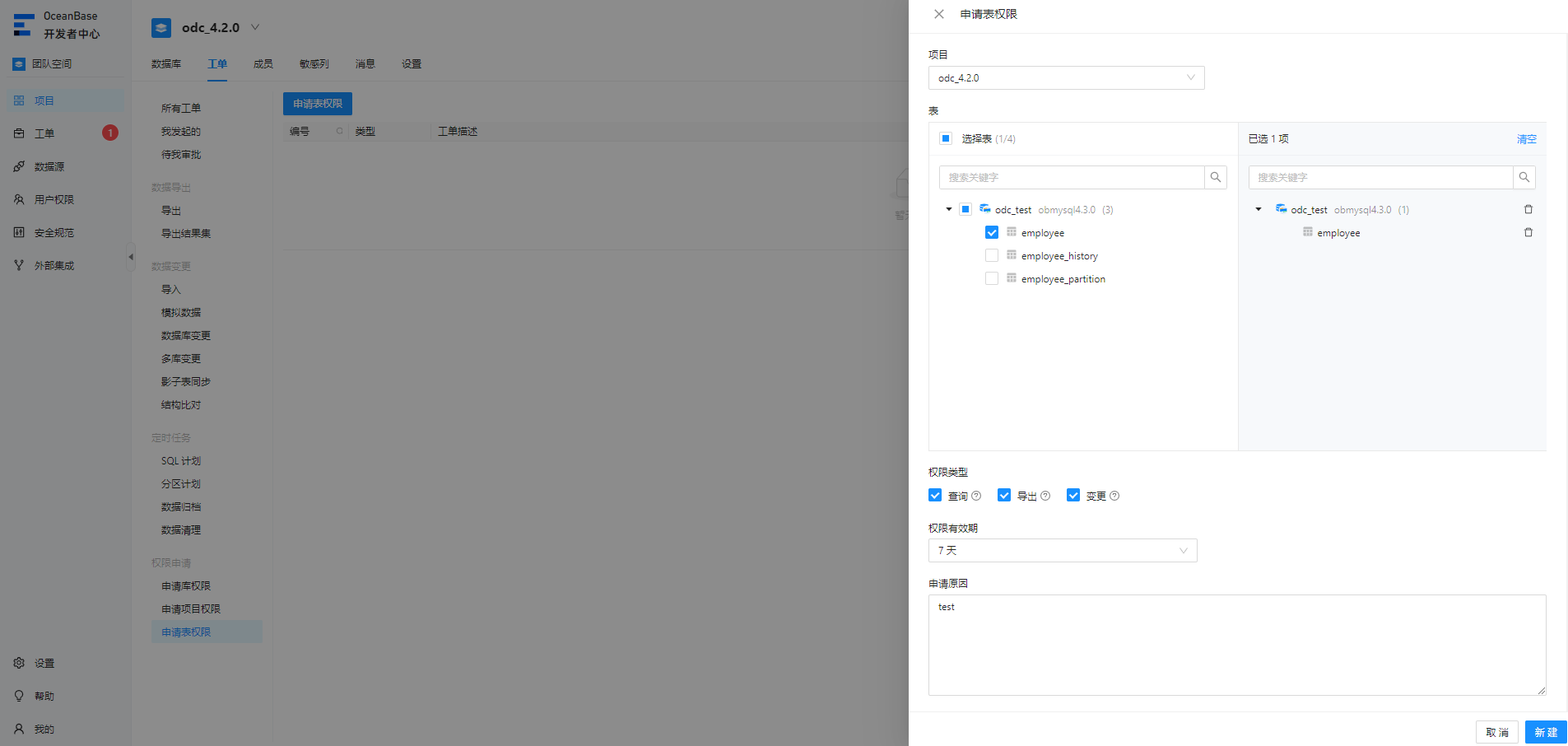Collapse sidebar using the arrow handle
Screen dimensions: 1568x746
click(x=130, y=257)
